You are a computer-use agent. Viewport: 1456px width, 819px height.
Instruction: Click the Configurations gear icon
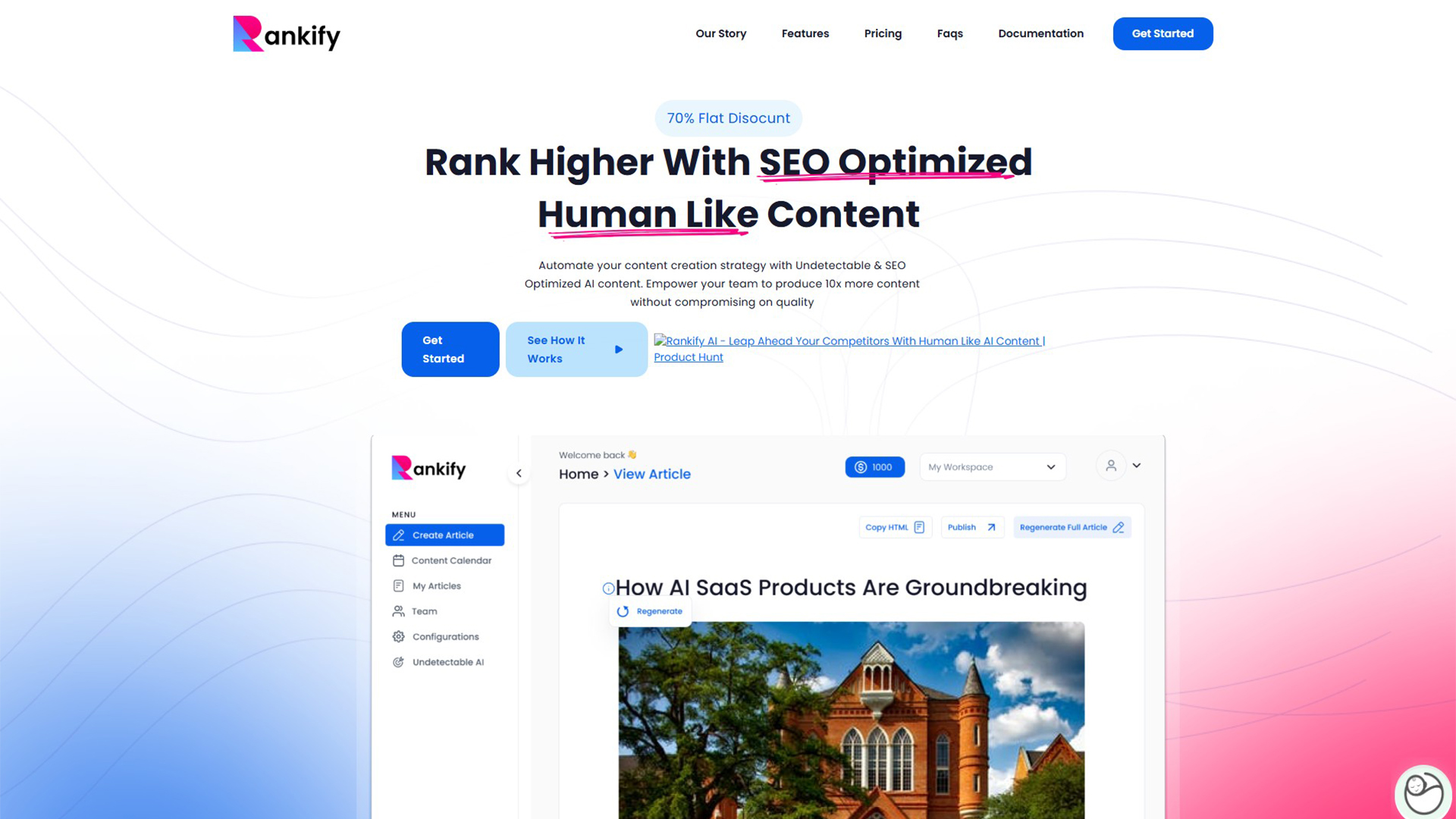pos(398,636)
